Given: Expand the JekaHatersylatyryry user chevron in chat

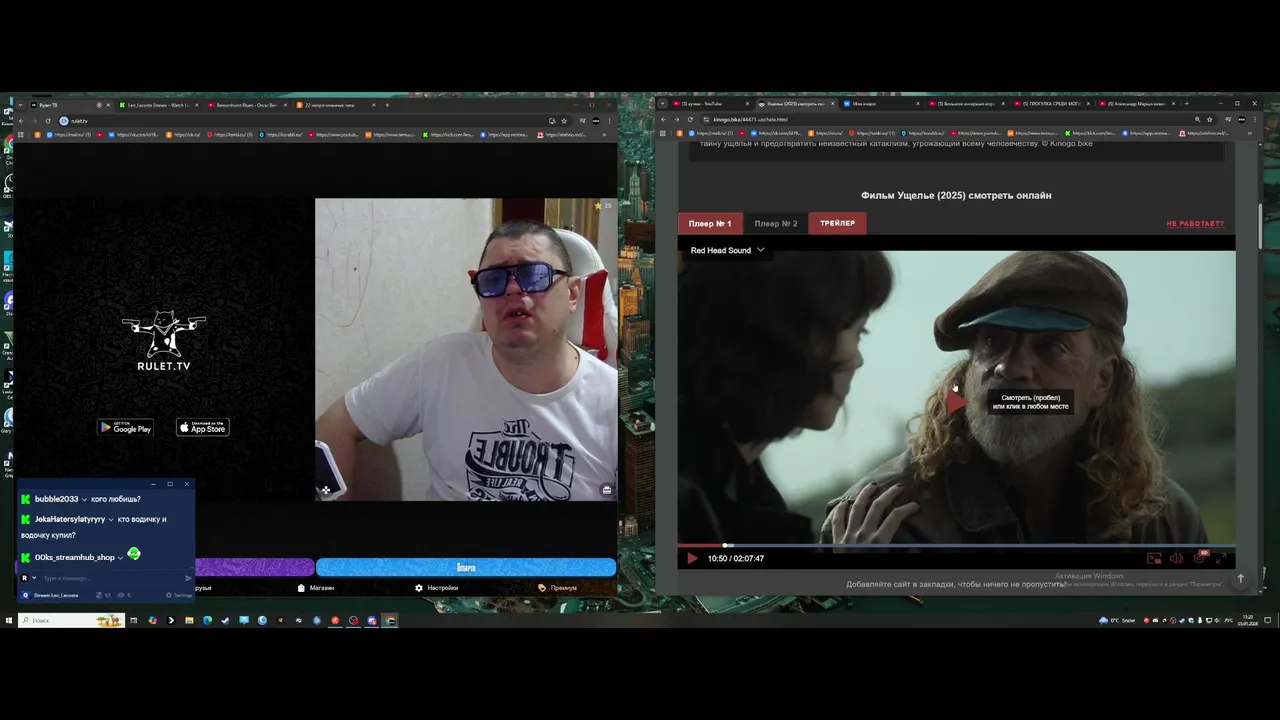Looking at the screenshot, I should (x=111, y=519).
